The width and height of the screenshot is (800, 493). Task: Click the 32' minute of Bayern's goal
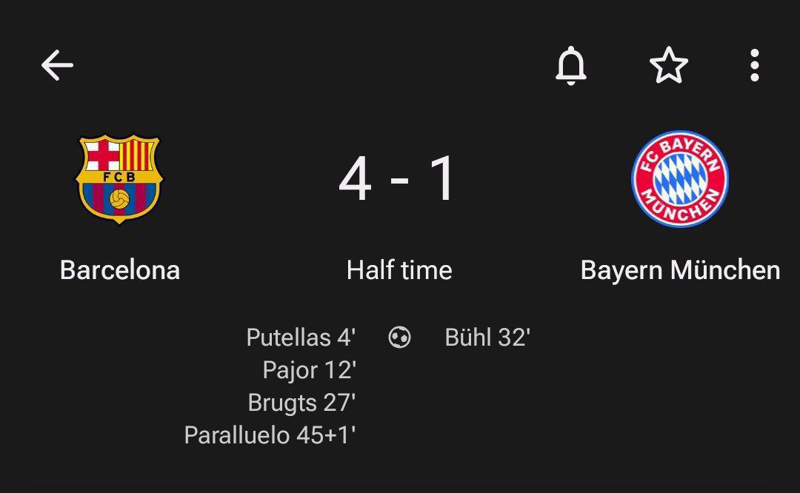514,338
